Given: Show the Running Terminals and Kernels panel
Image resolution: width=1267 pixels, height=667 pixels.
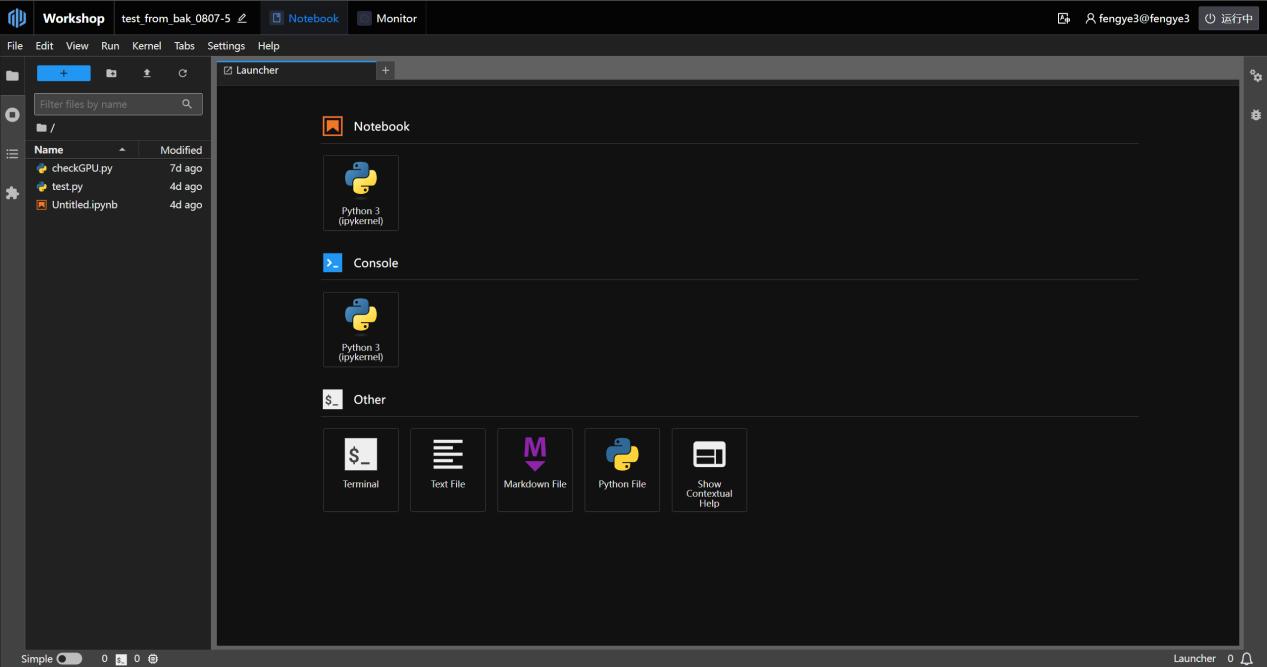Looking at the screenshot, I should [12, 115].
